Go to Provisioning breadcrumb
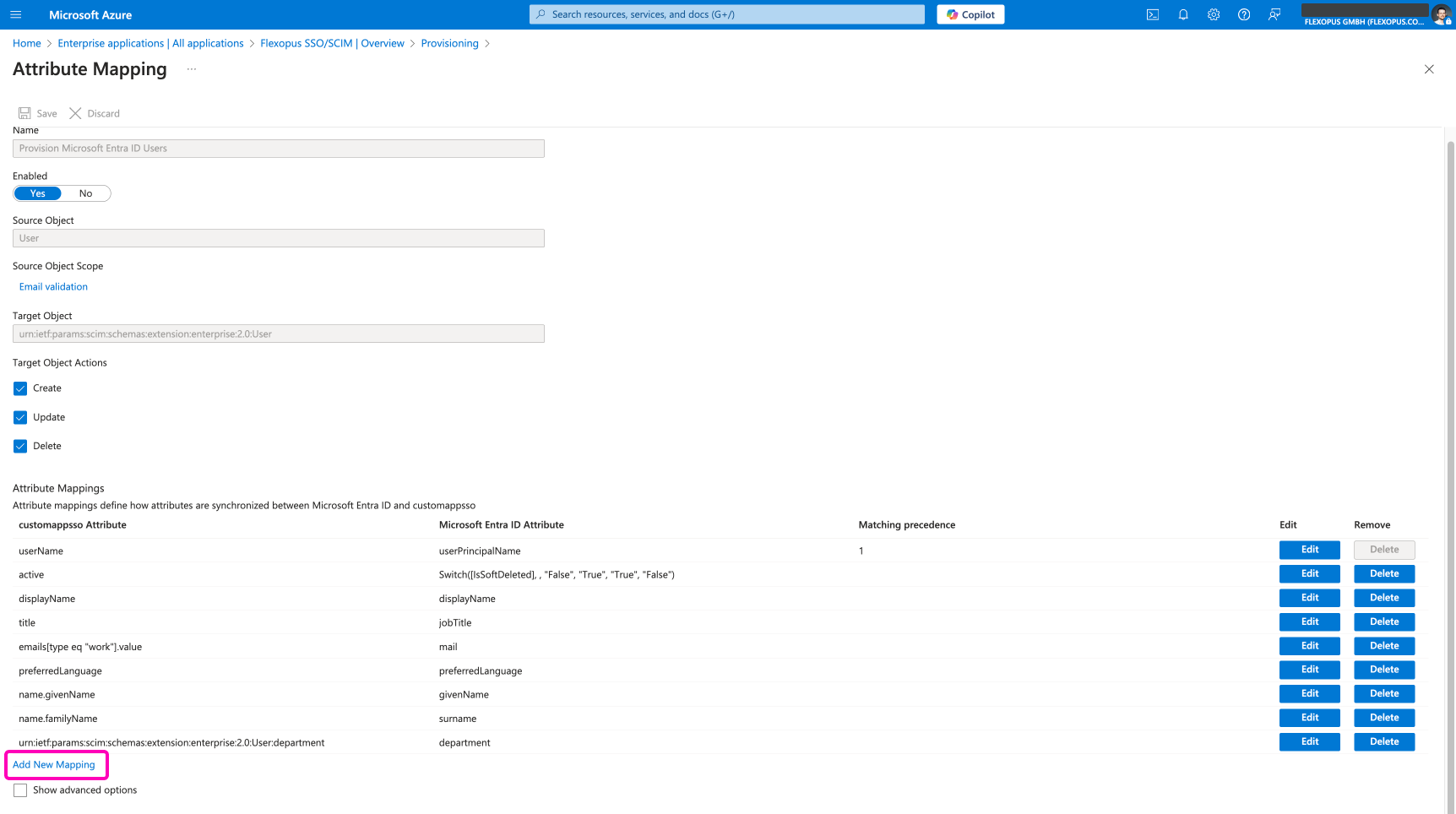This screenshot has height=814, width=1456. click(449, 43)
